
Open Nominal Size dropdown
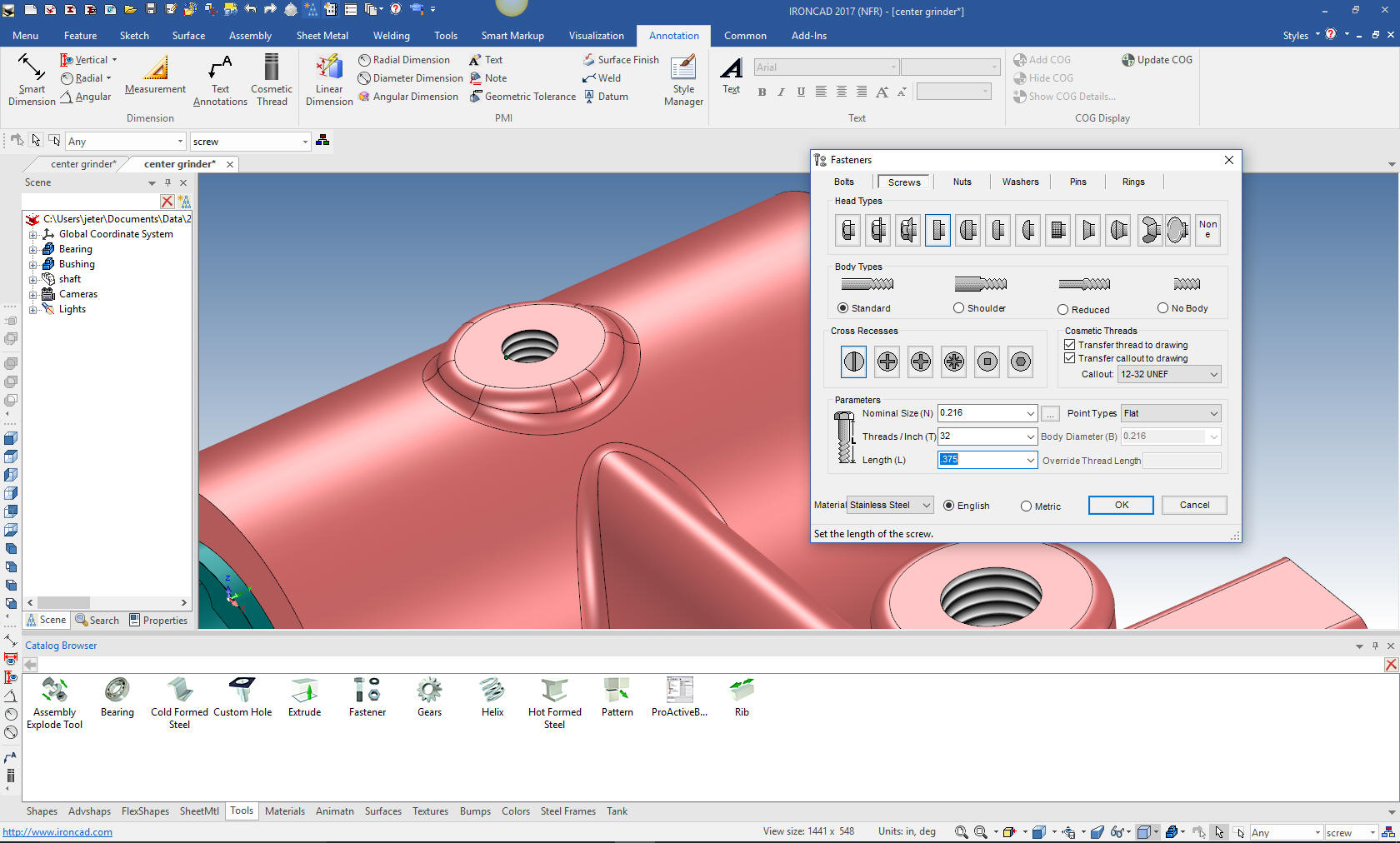coord(1030,413)
